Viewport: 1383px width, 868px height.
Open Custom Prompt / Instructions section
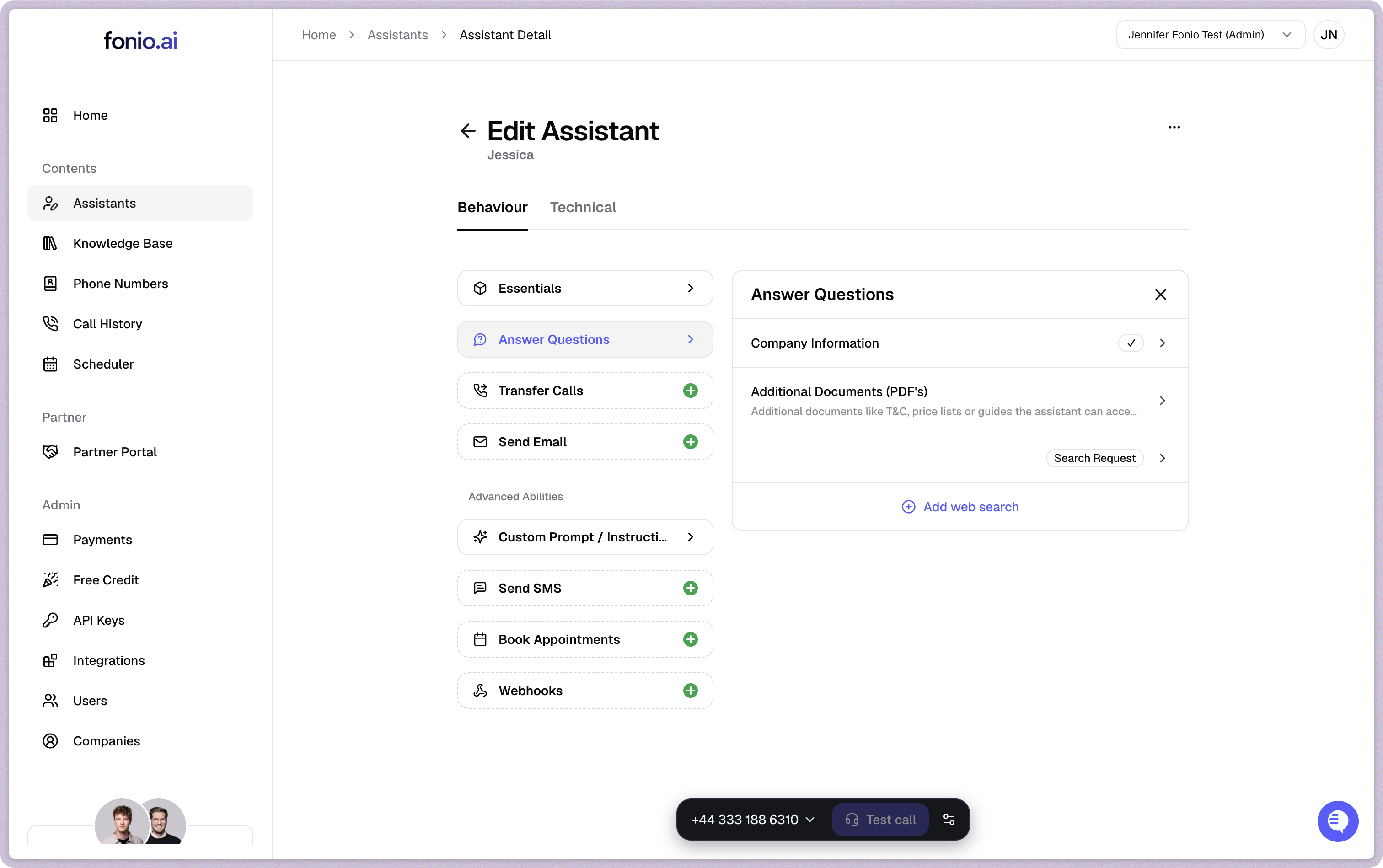point(584,537)
